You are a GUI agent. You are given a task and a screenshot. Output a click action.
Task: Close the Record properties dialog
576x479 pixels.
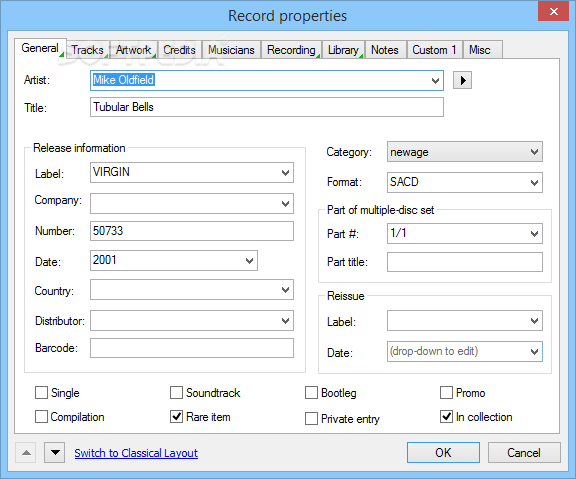tap(553, 11)
